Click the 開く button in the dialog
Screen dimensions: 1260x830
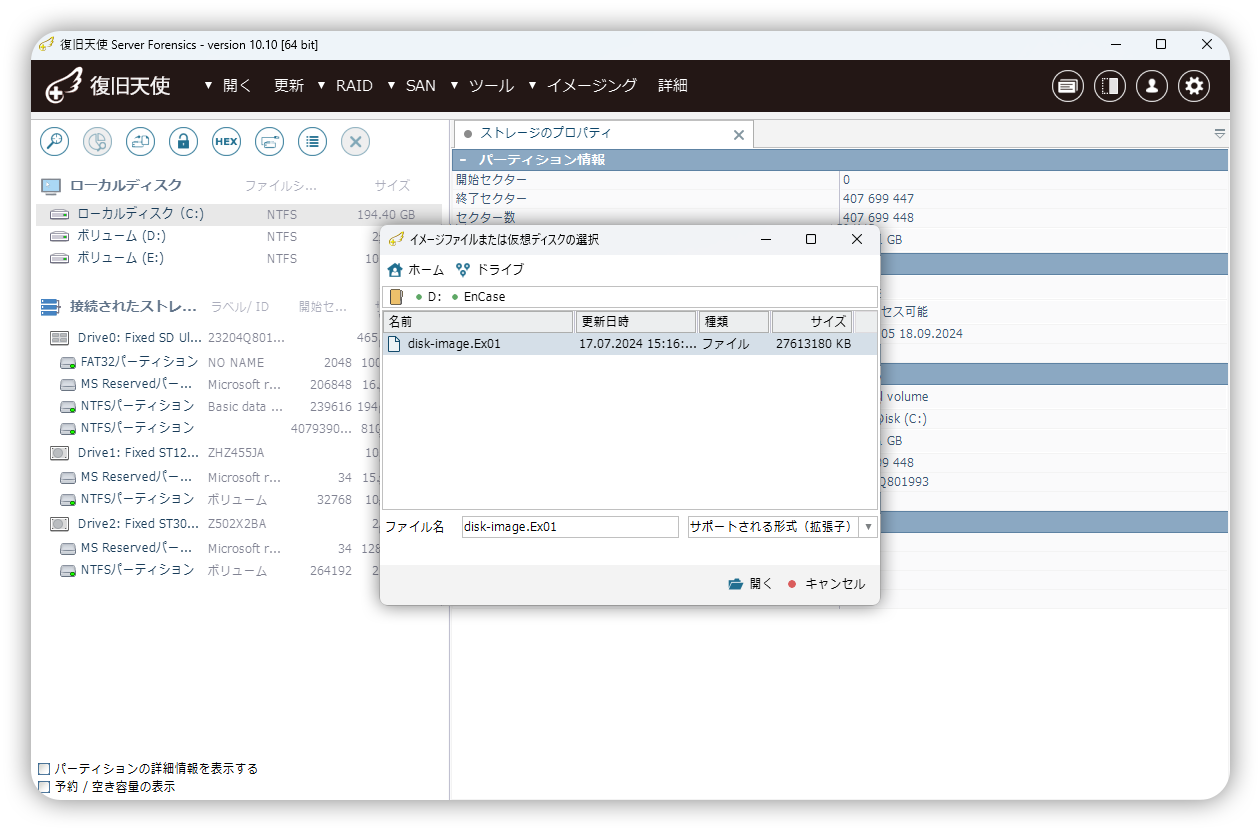751,584
